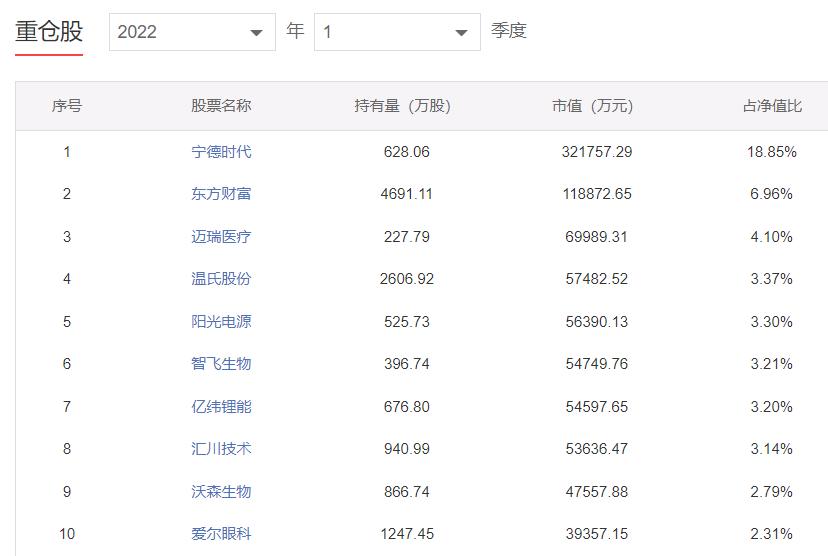The width and height of the screenshot is (828, 556).
Task: Select the holding value 4691.11
Action: (407, 194)
